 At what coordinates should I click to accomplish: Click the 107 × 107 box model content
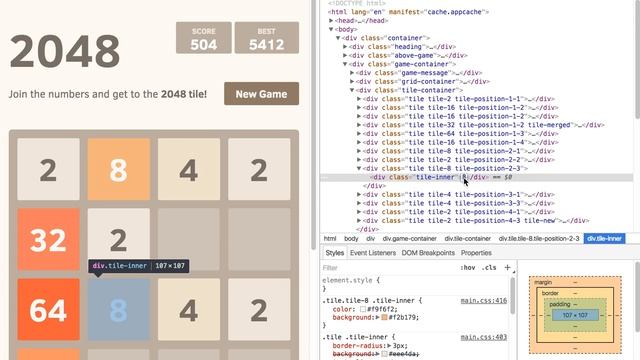[x=575, y=315]
